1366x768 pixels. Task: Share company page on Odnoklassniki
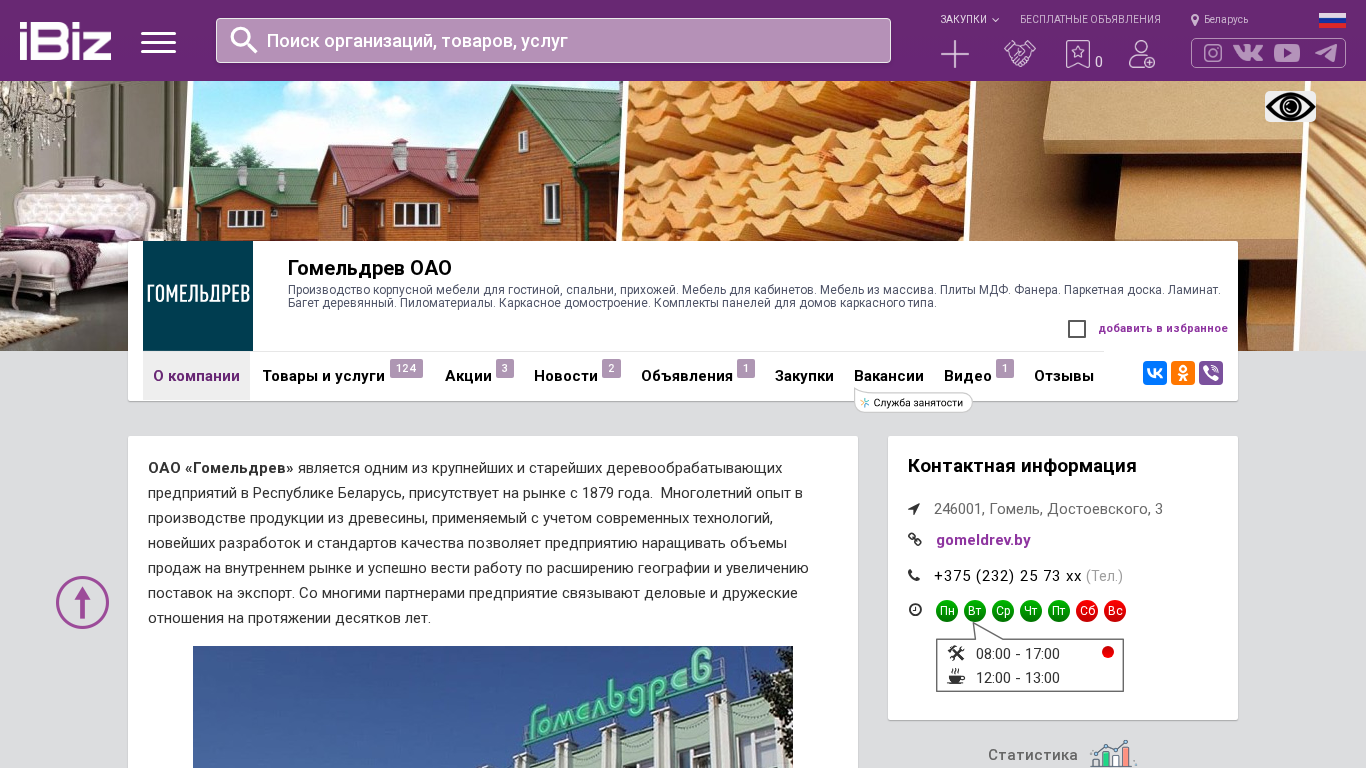pyautogui.click(x=1183, y=373)
